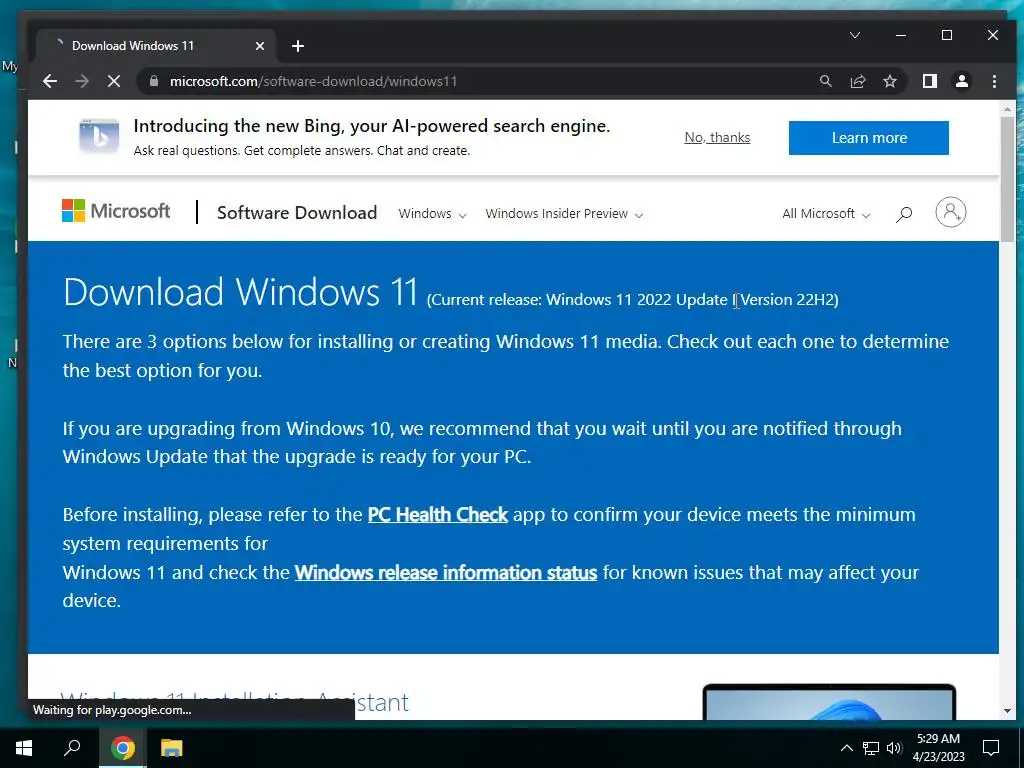Open the Software Download link
Image resolution: width=1024 pixels, height=768 pixels.
pyautogui.click(x=297, y=213)
